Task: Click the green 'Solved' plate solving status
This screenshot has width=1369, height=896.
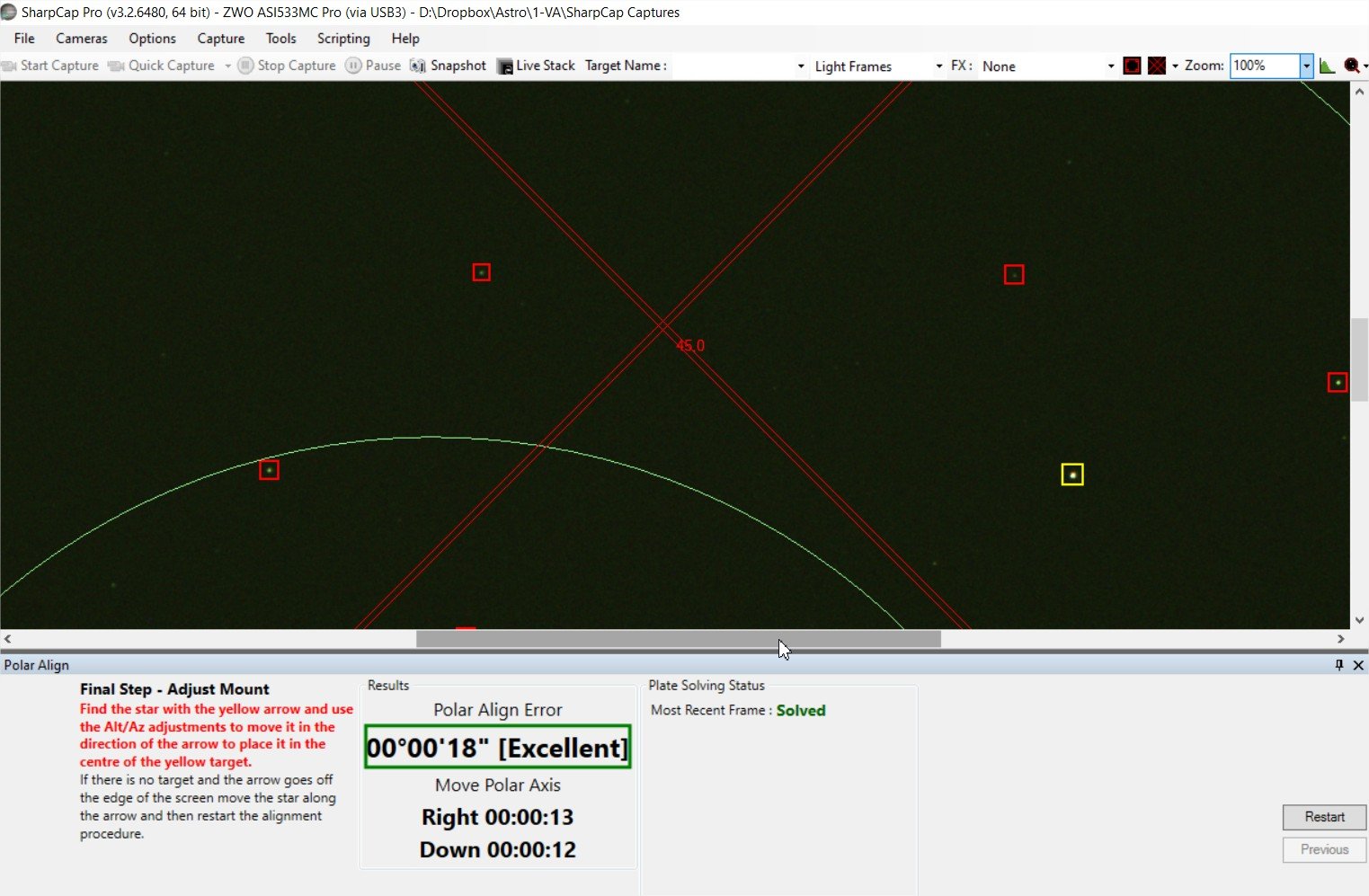Action: coord(801,710)
